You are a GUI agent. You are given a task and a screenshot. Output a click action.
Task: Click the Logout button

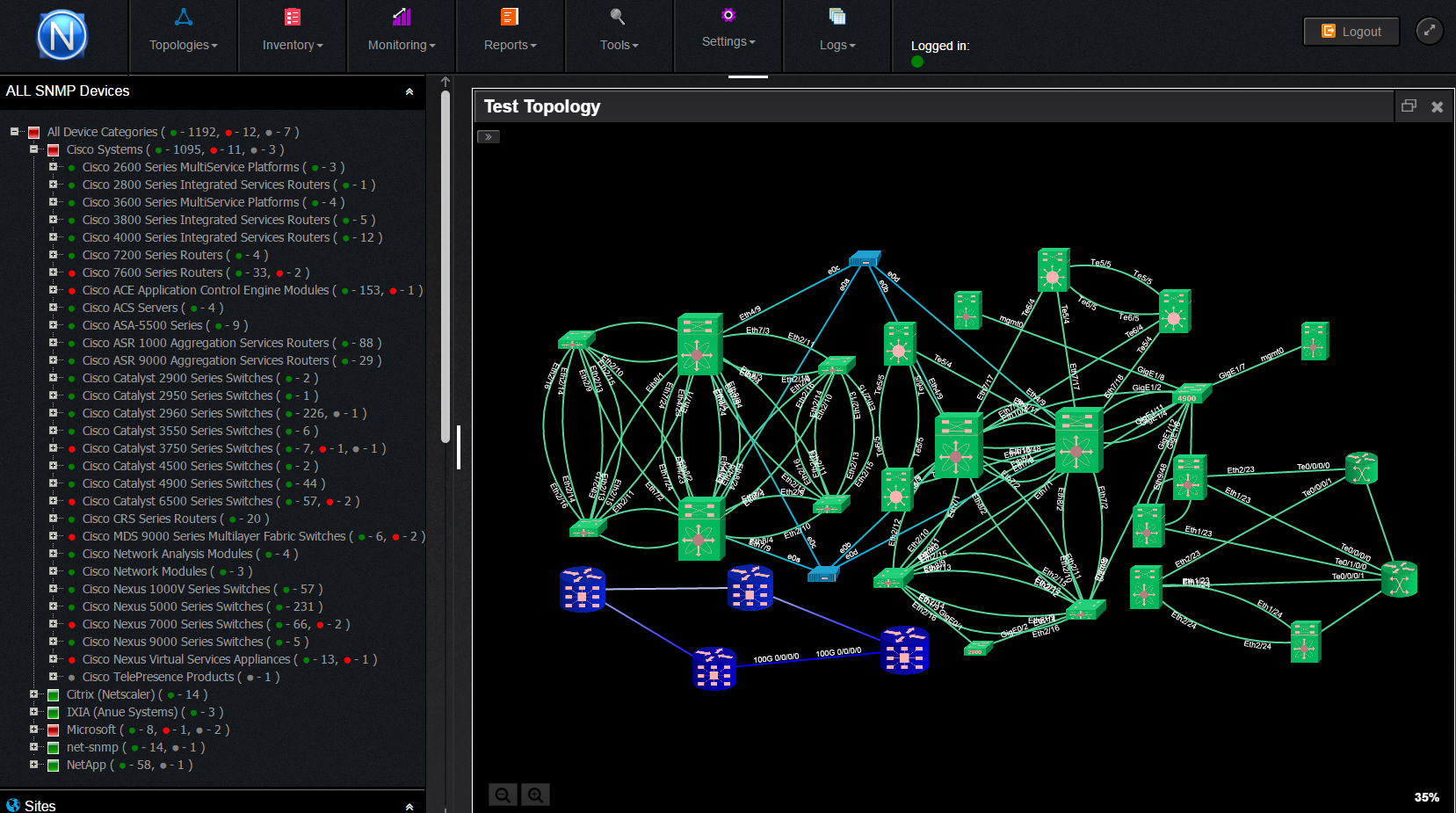click(x=1351, y=32)
